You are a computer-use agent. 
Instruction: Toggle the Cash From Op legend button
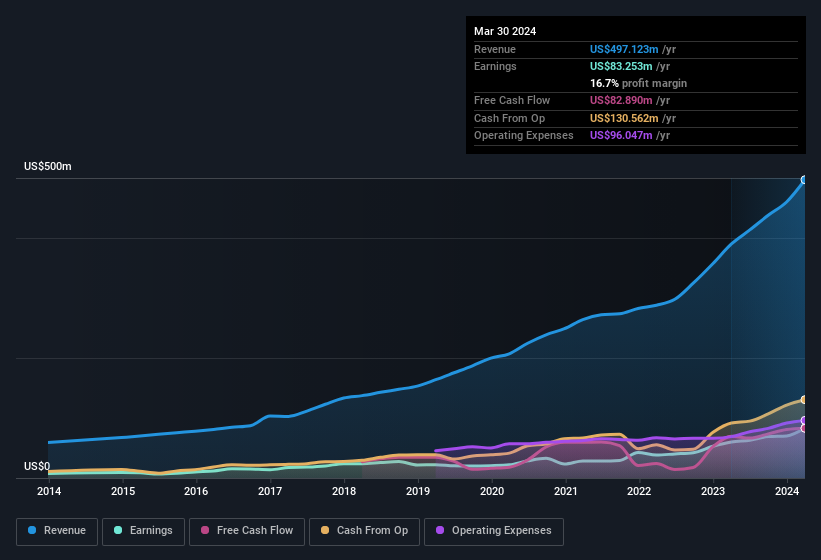click(364, 531)
